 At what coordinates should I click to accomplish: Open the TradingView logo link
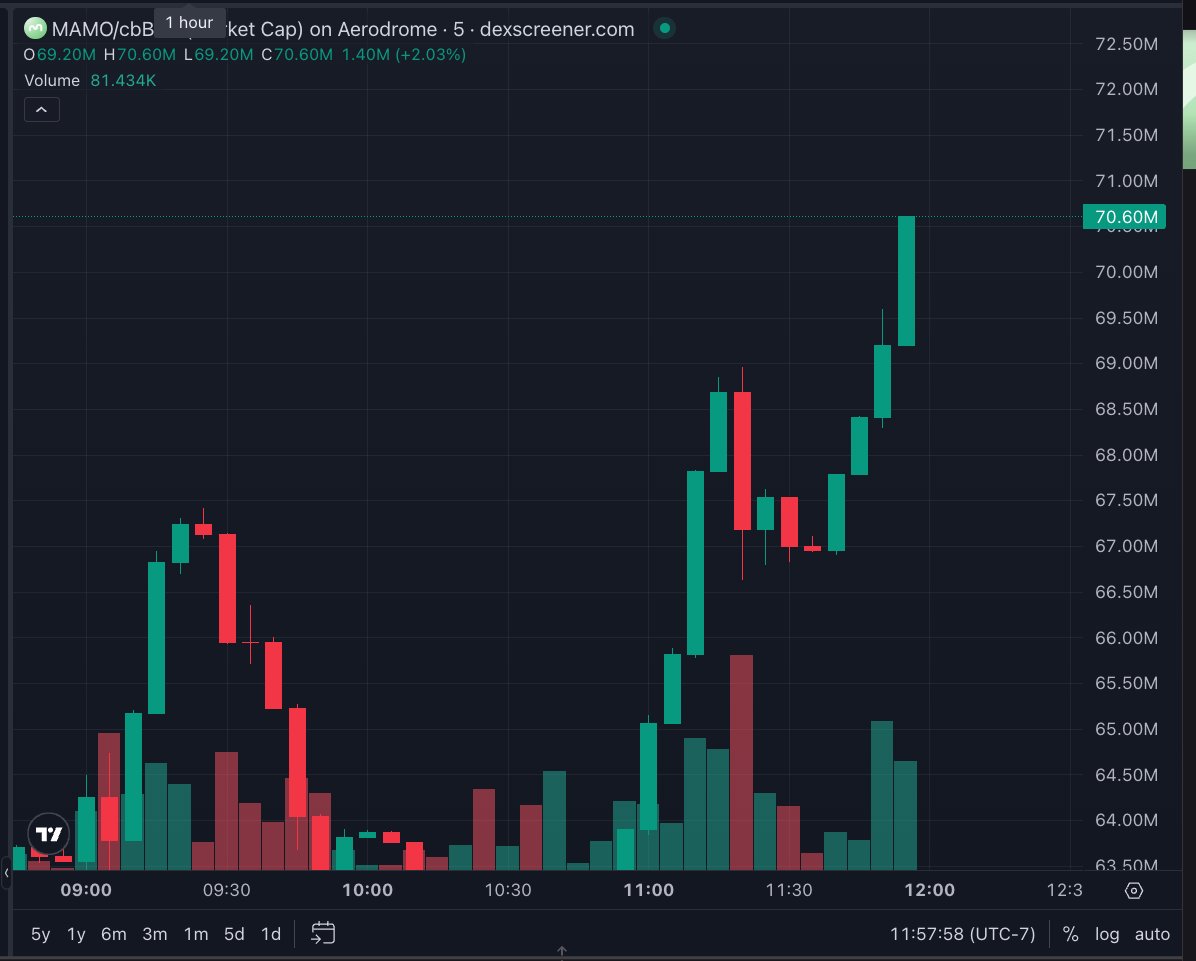click(48, 833)
